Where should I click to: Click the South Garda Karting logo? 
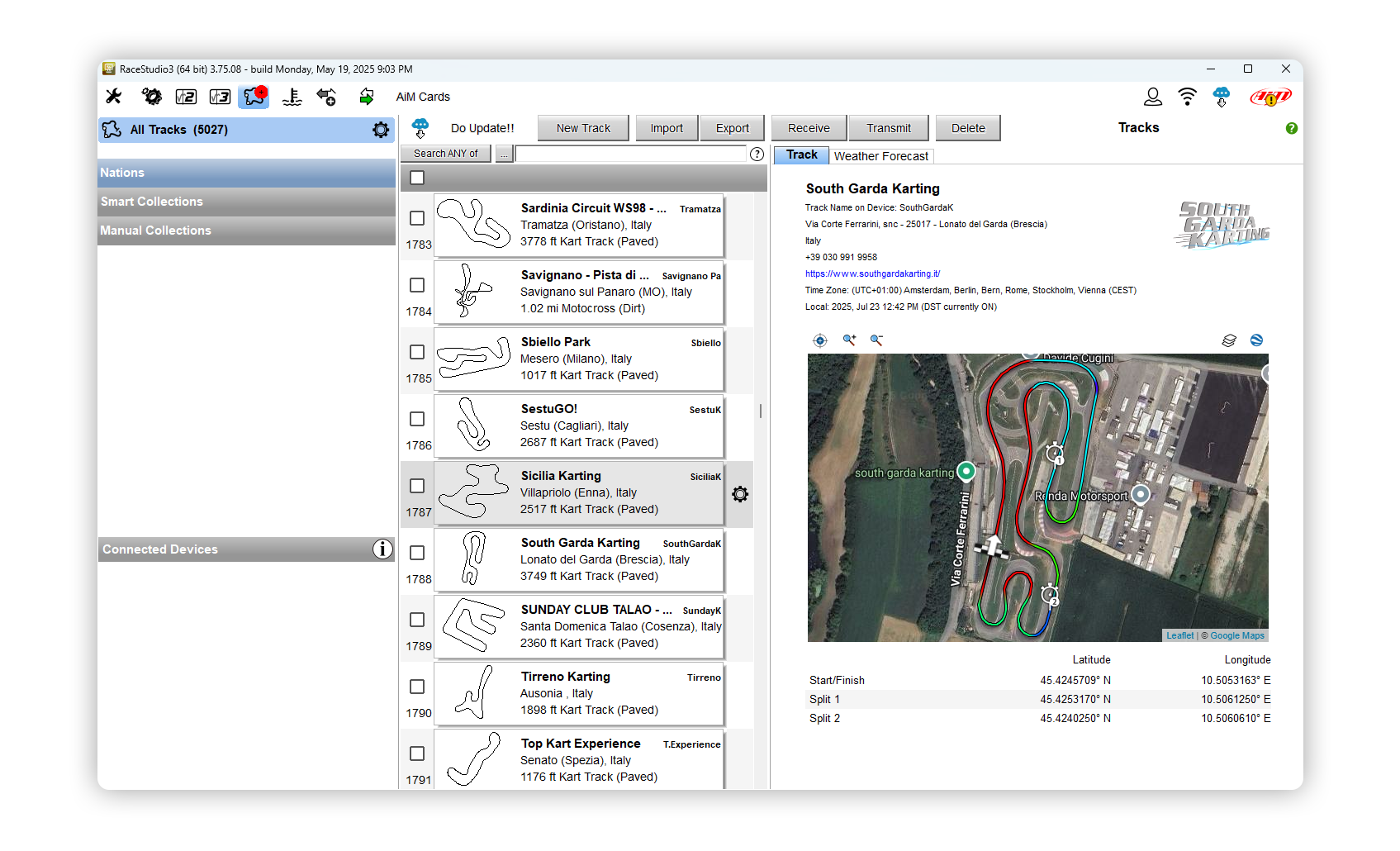1222,225
